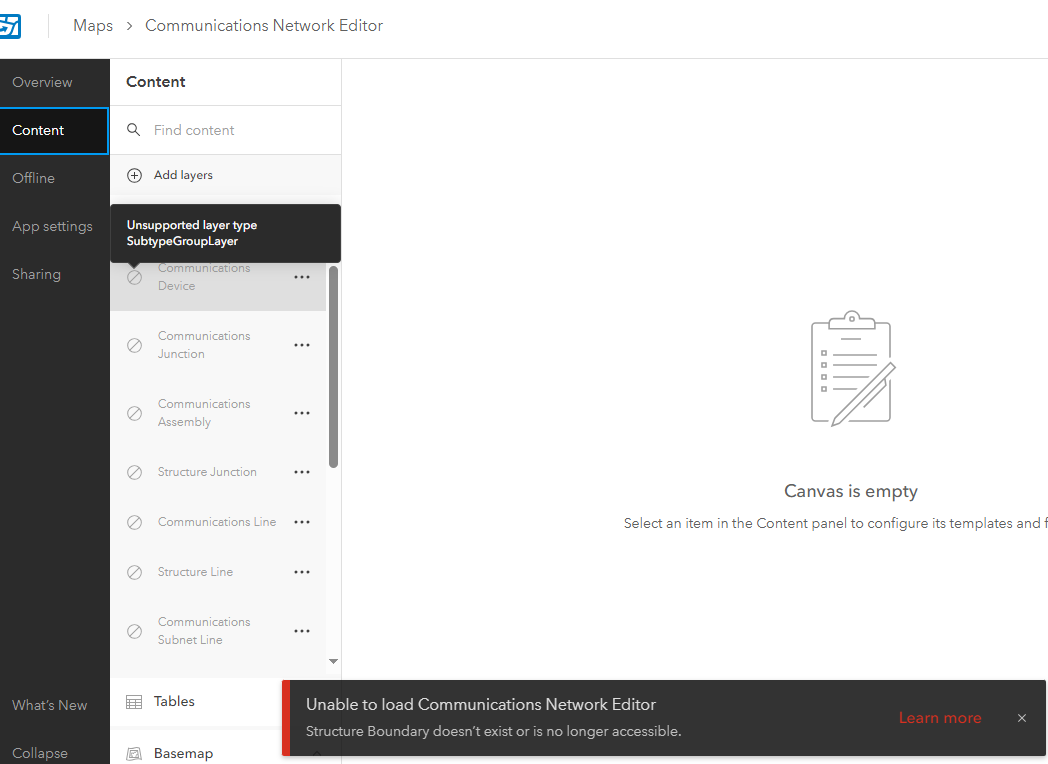Select the Communications Device layer
The height and width of the screenshot is (764, 1048).
click(218, 286)
